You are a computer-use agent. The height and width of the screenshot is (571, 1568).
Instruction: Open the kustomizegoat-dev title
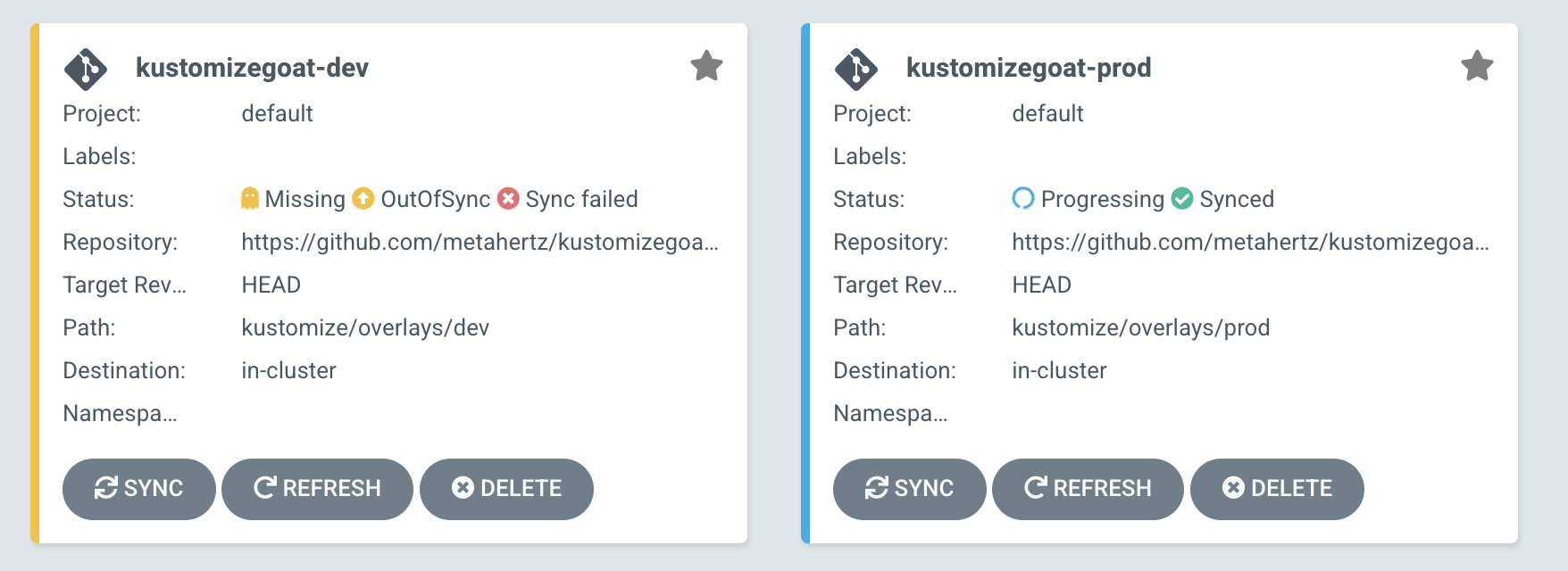[x=252, y=68]
